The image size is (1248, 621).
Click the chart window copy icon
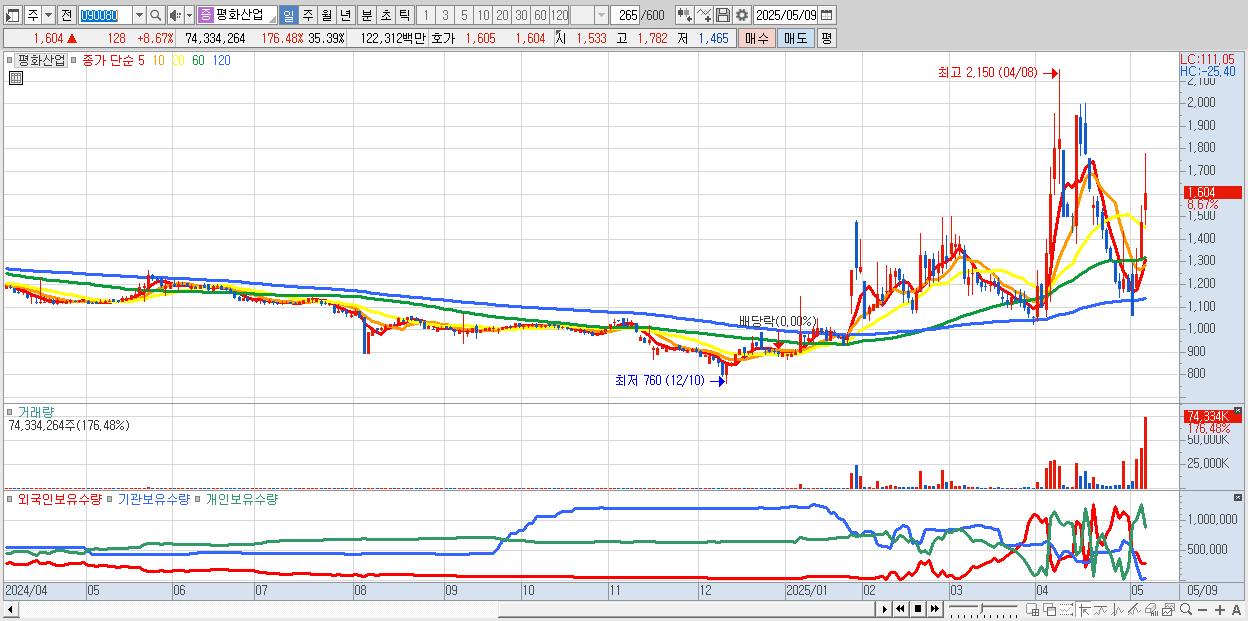[x=1168, y=609]
